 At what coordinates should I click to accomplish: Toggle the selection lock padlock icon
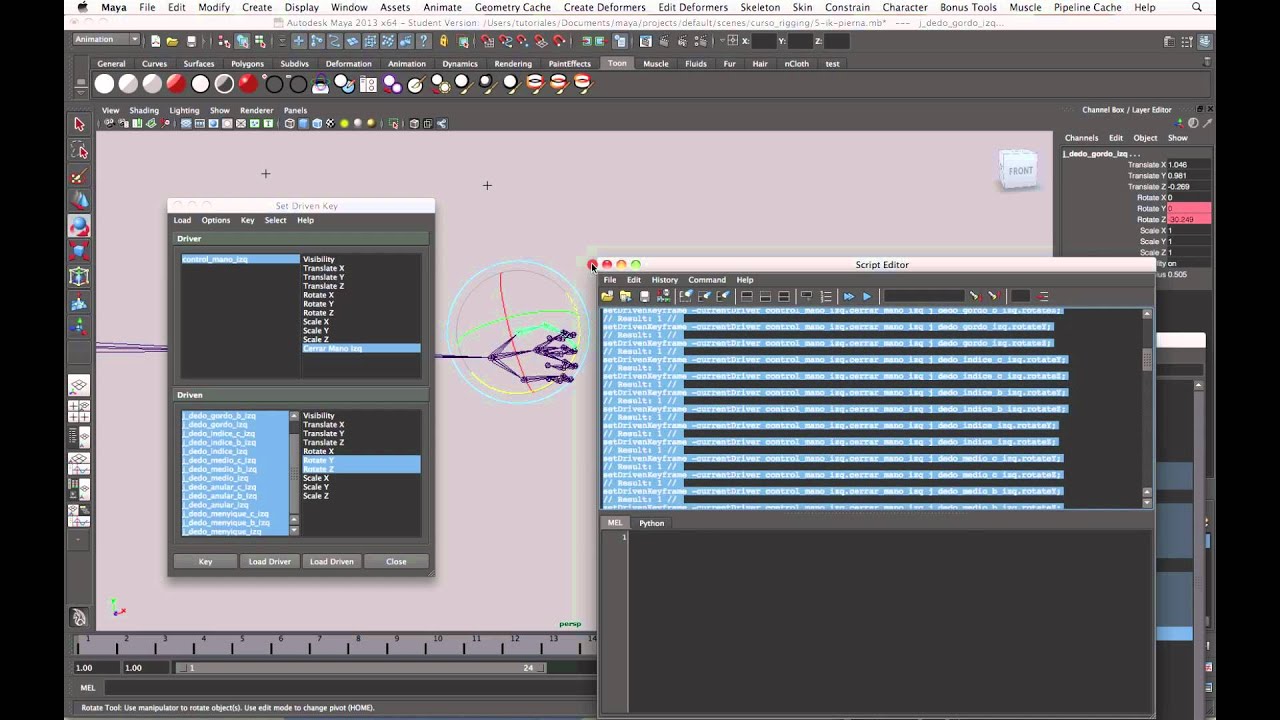(x=443, y=41)
